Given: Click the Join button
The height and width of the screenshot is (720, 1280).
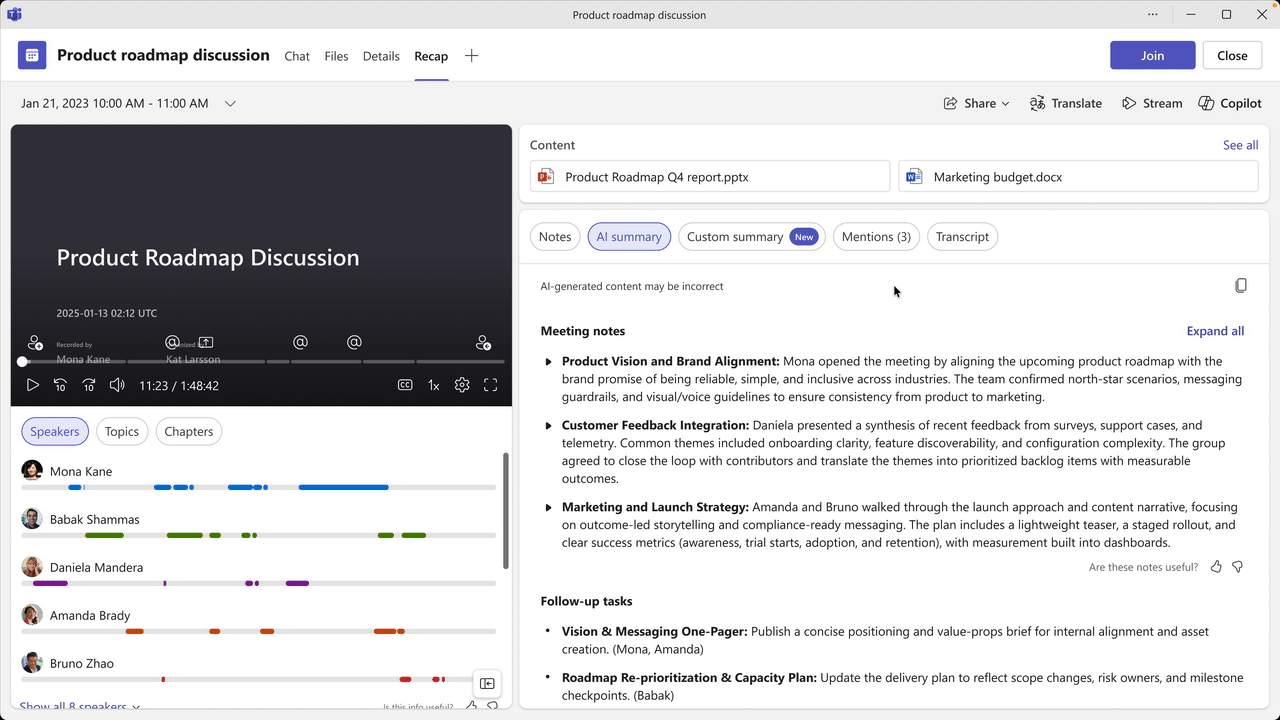Looking at the screenshot, I should click(x=1152, y=56).
